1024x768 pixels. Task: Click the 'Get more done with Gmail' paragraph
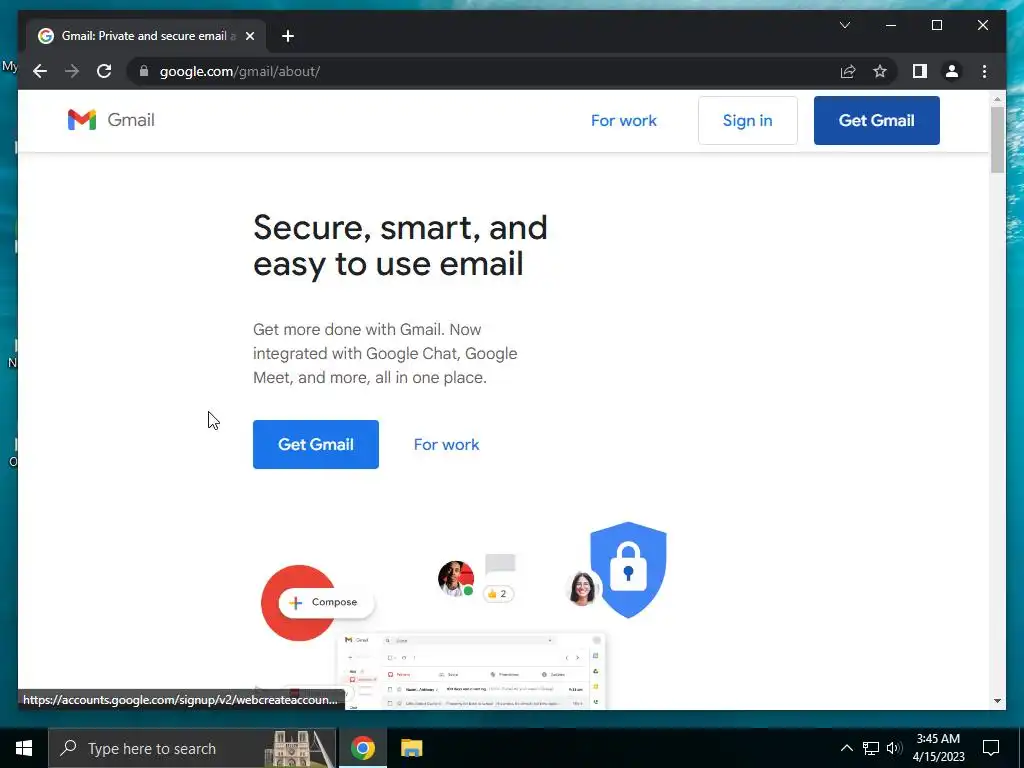(385, 353)
